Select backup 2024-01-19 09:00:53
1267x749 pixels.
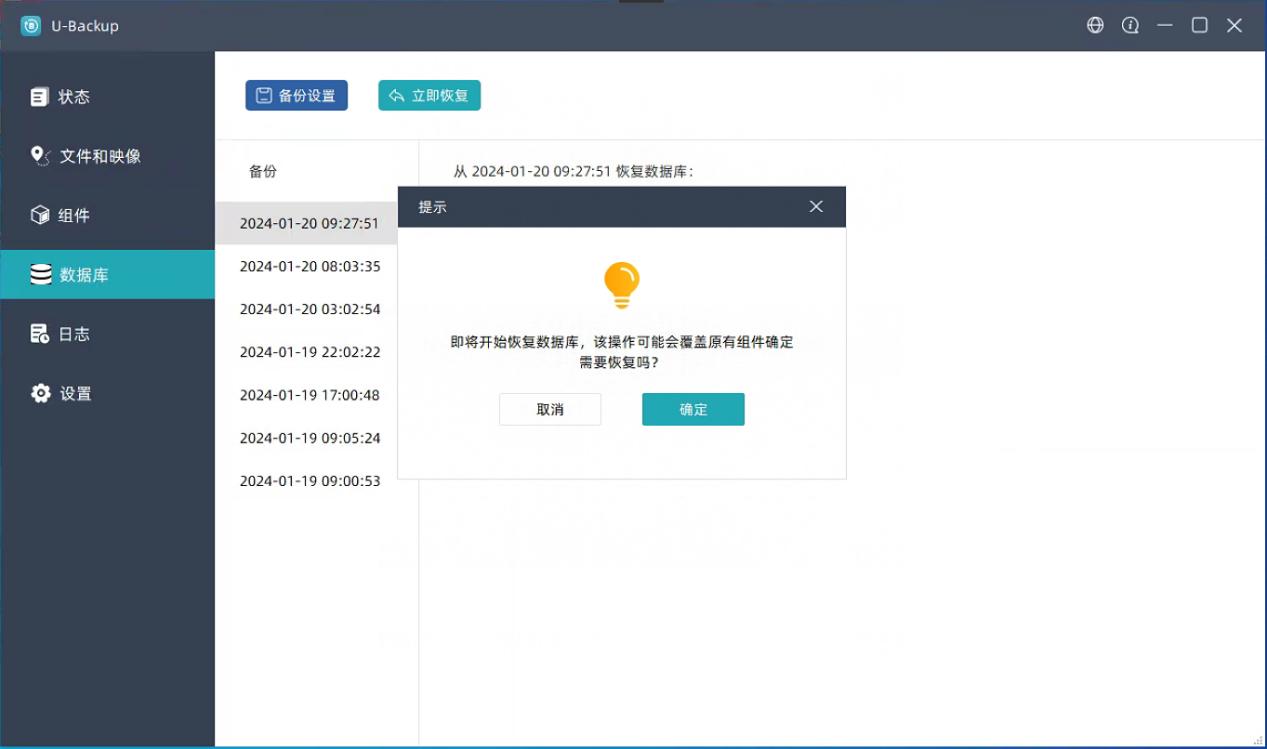tap(310, 481)
